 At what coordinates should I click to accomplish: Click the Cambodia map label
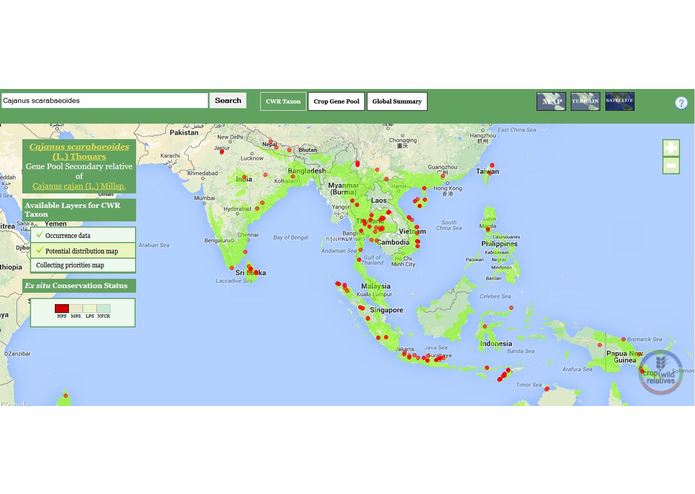[x=393, y=242]
